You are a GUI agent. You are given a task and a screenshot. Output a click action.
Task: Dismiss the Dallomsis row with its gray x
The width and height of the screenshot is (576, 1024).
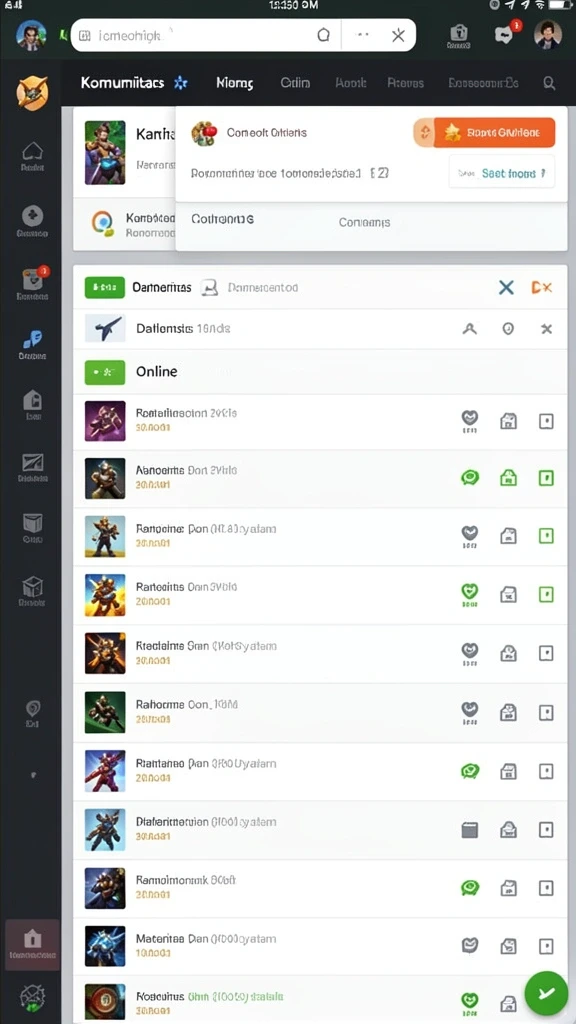click(547, 328)
